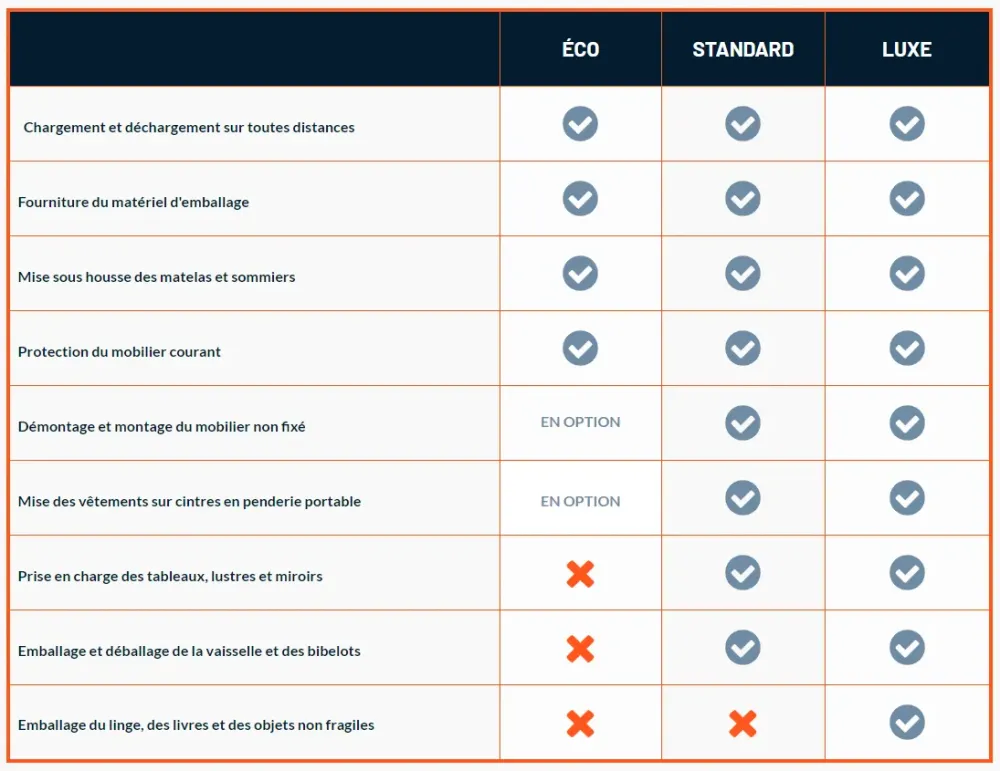Click the STANDARD checkmark for Fourniture du matériel
The height and width of the screenshot is (771, 1000).
point(742,199)
